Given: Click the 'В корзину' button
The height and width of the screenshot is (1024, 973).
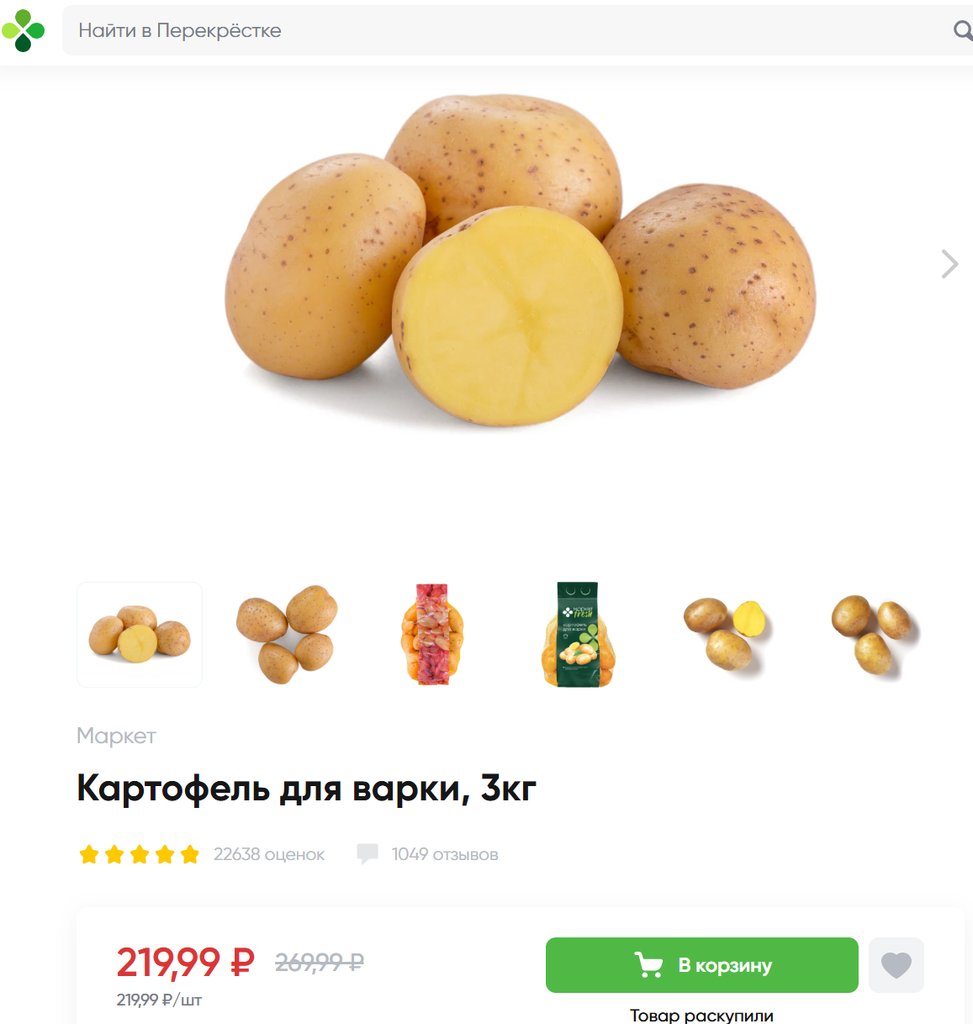Looking at the screenshot, I should point(702,965).
